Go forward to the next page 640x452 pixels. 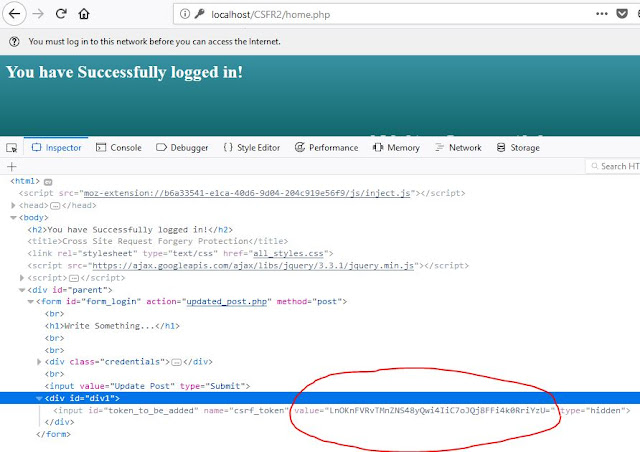click(x=38, y=14)
